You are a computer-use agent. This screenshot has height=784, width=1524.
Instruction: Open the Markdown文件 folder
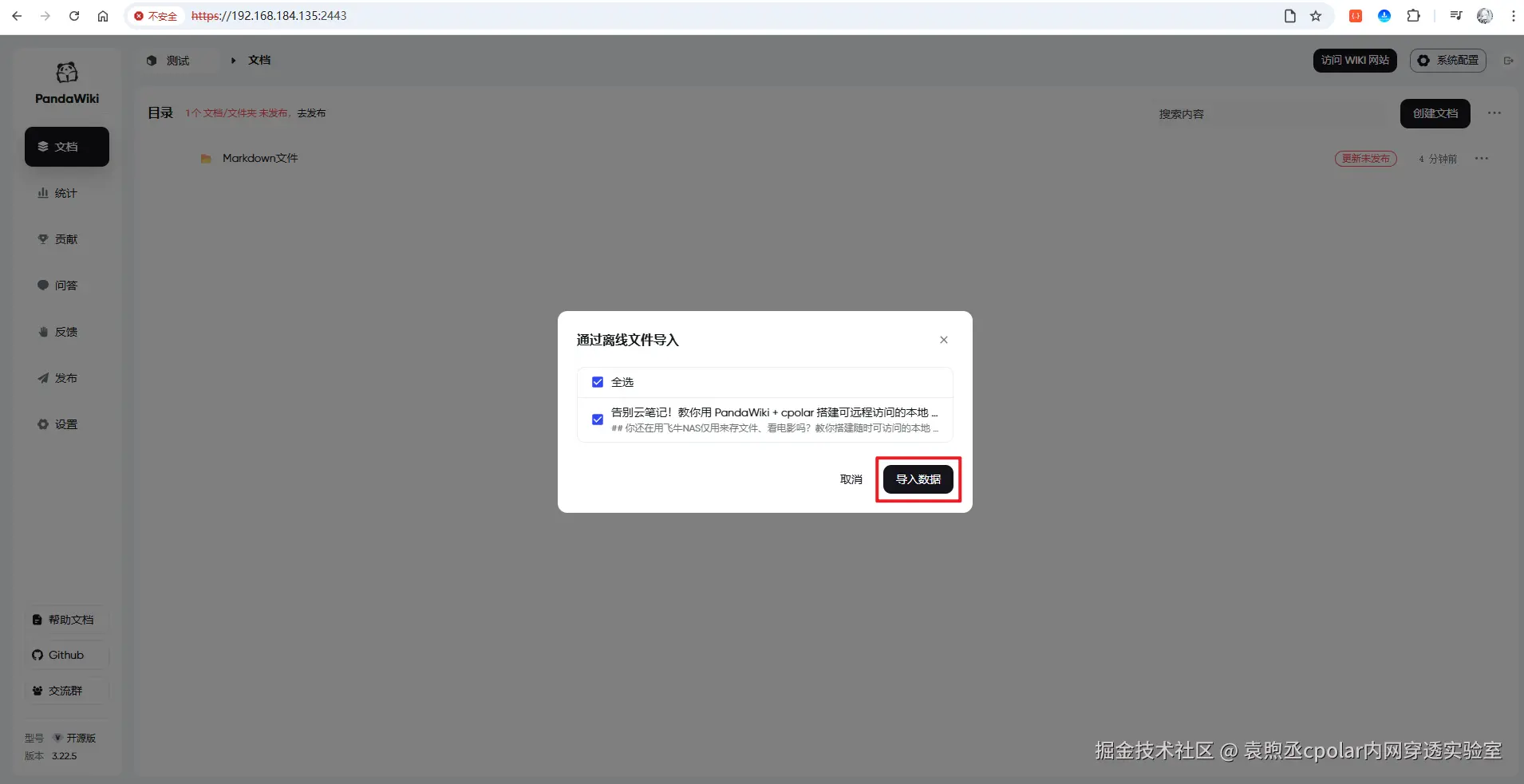(x=260, y=159)
